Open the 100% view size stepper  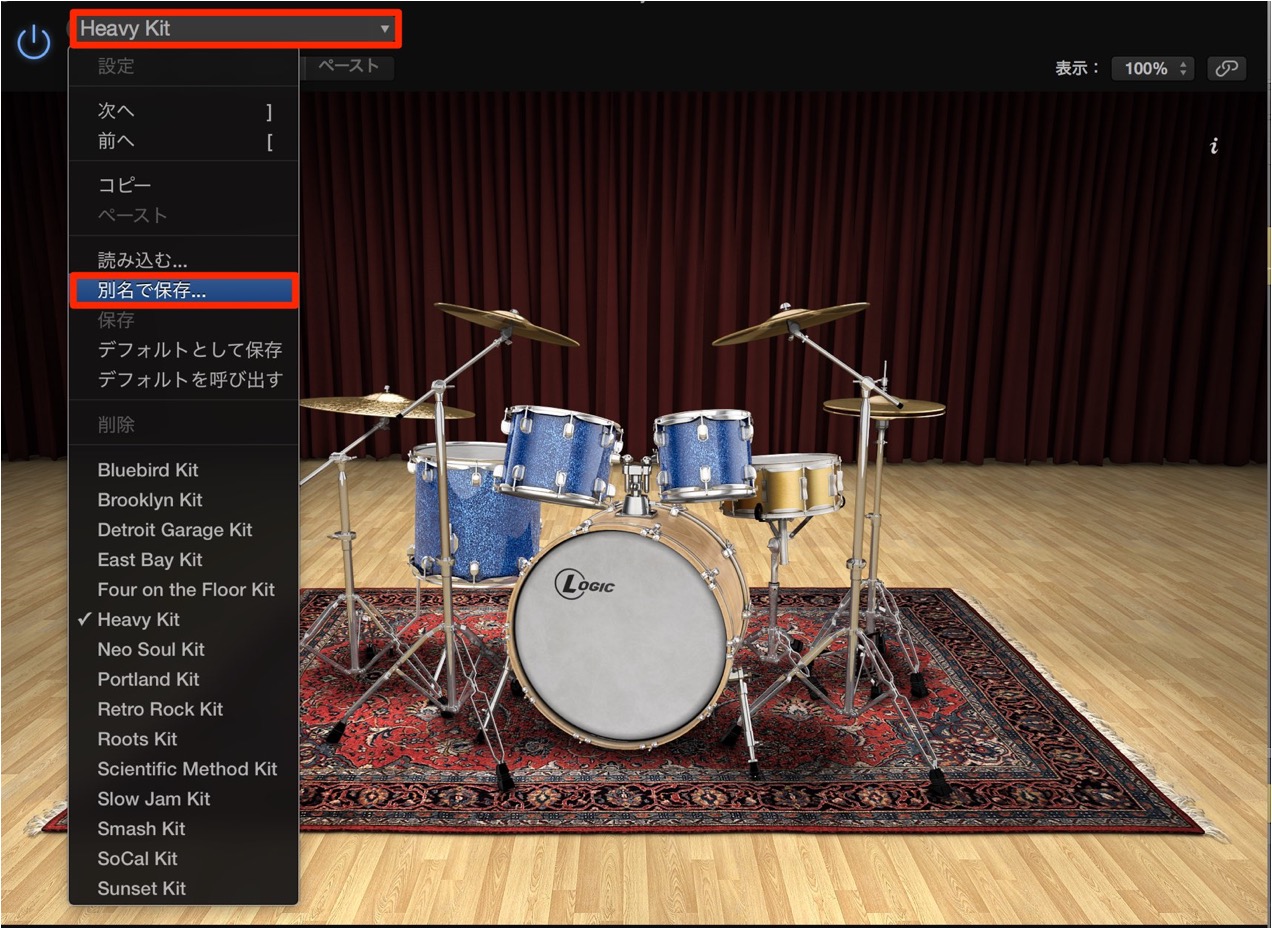tap(1153, 68)
